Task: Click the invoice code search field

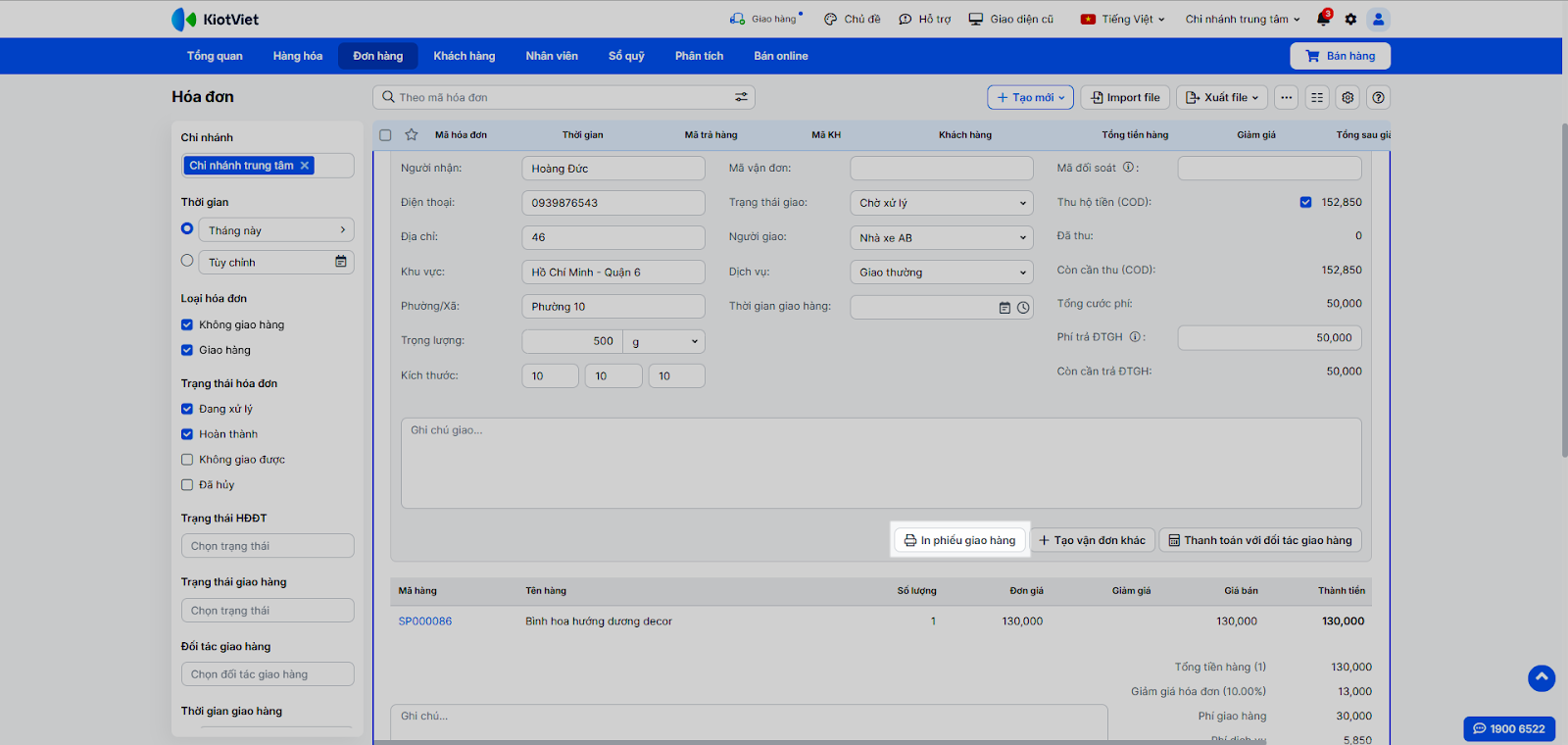Action: tap(563, 97)
